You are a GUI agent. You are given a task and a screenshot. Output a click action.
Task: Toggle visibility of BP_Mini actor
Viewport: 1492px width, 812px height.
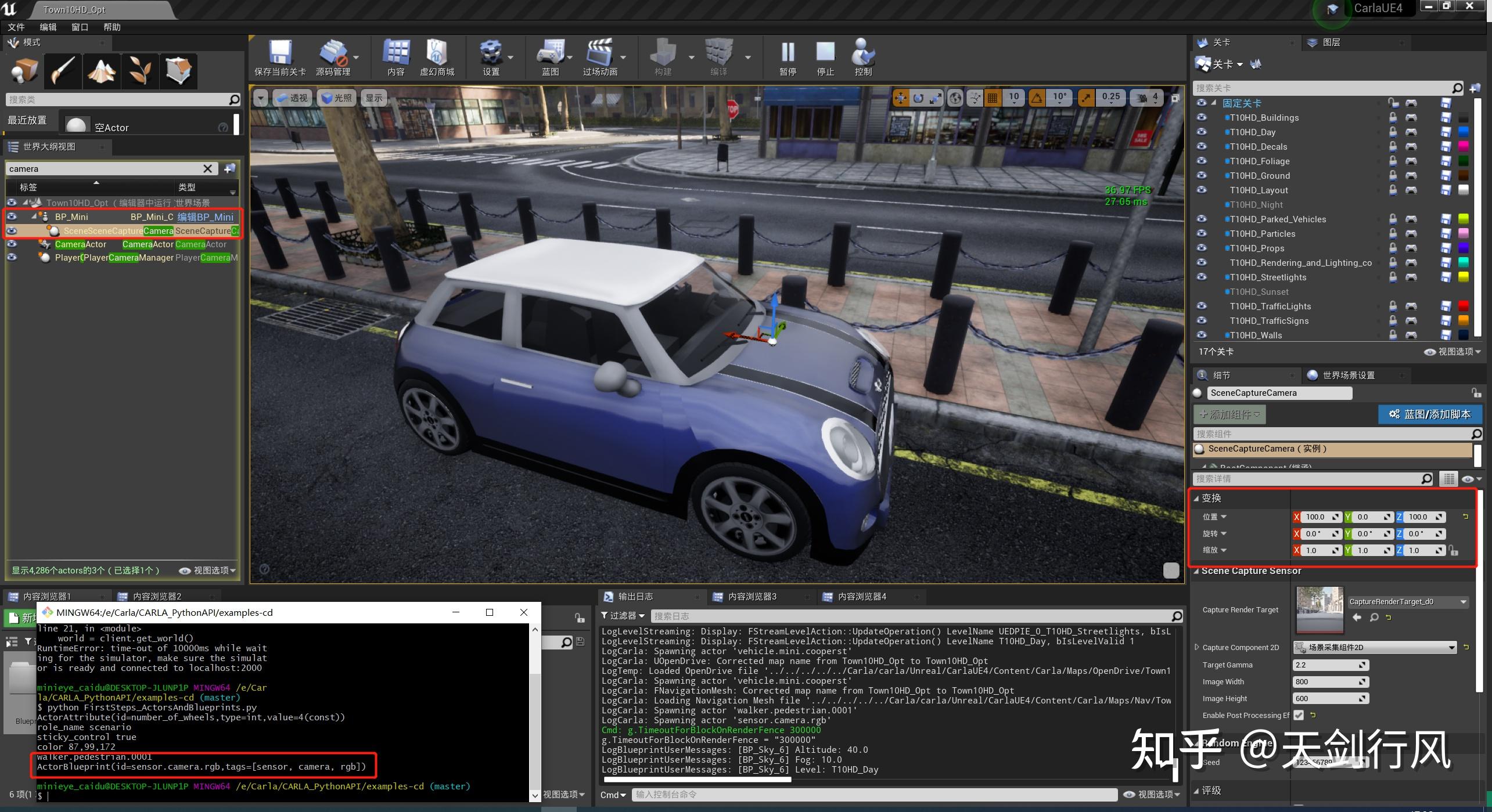click(12, 217)
